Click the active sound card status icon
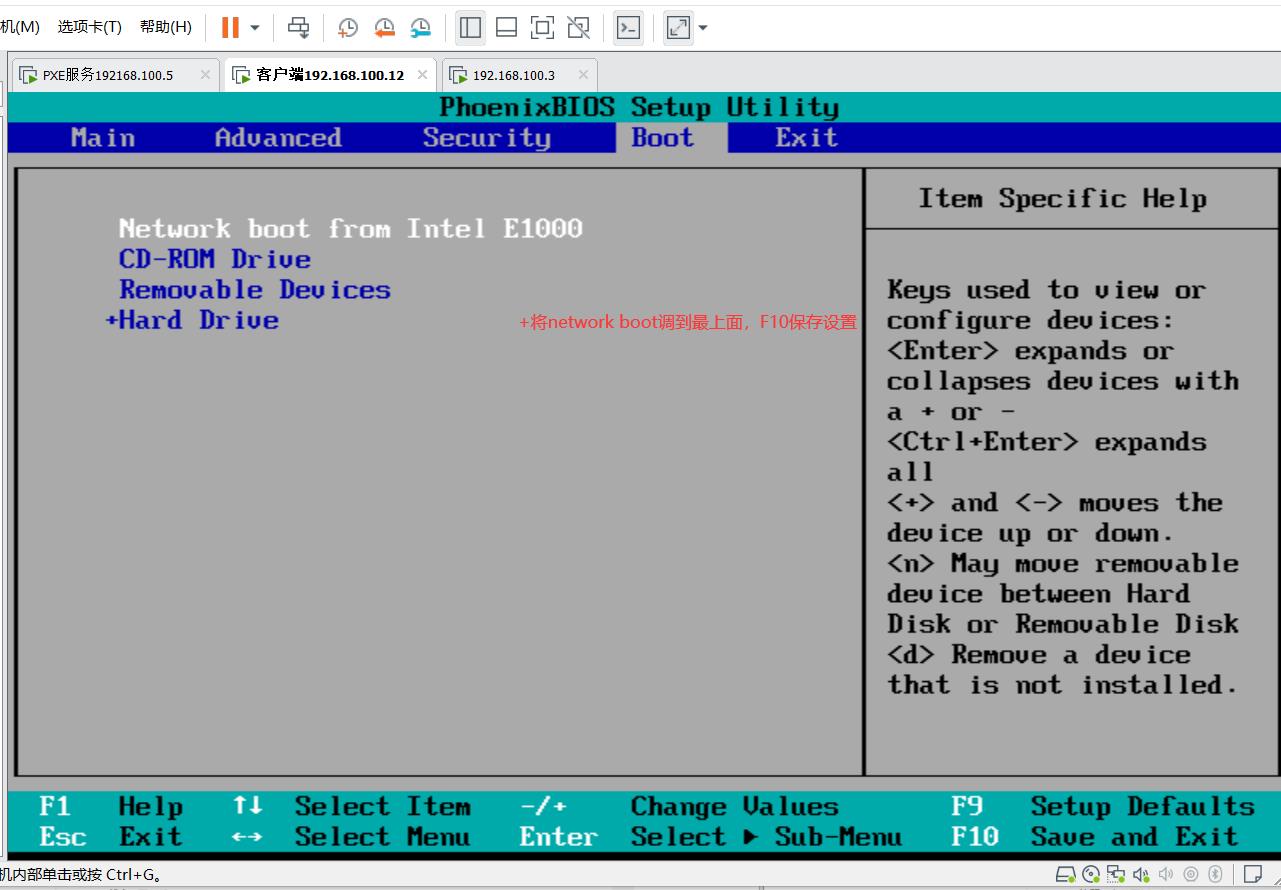The height and width of the screenshot is (890, 1281). click(x=1140, y=874)
